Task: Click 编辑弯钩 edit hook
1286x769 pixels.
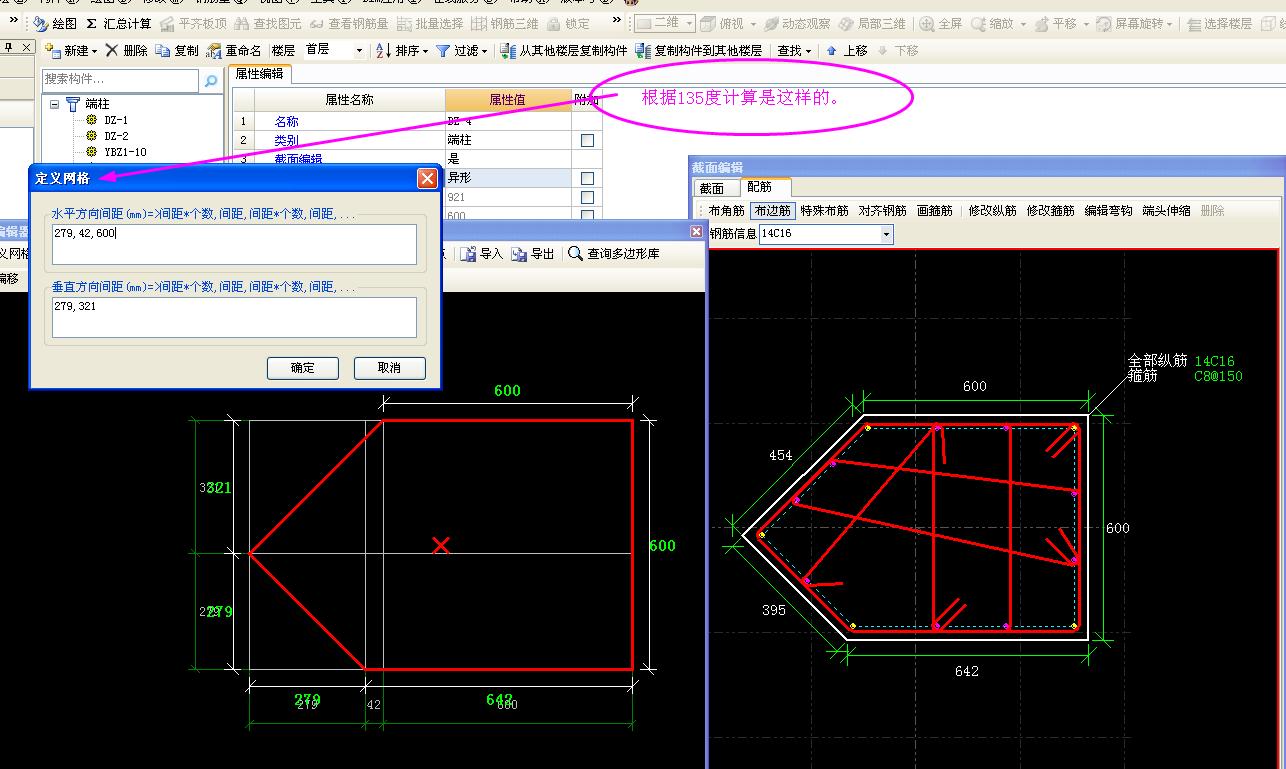Action: coord(1109,211)
